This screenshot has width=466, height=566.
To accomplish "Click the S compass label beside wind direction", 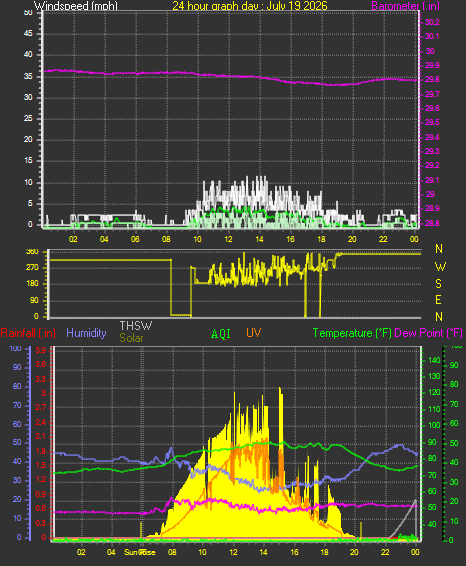I will click(x=439, y=284).
